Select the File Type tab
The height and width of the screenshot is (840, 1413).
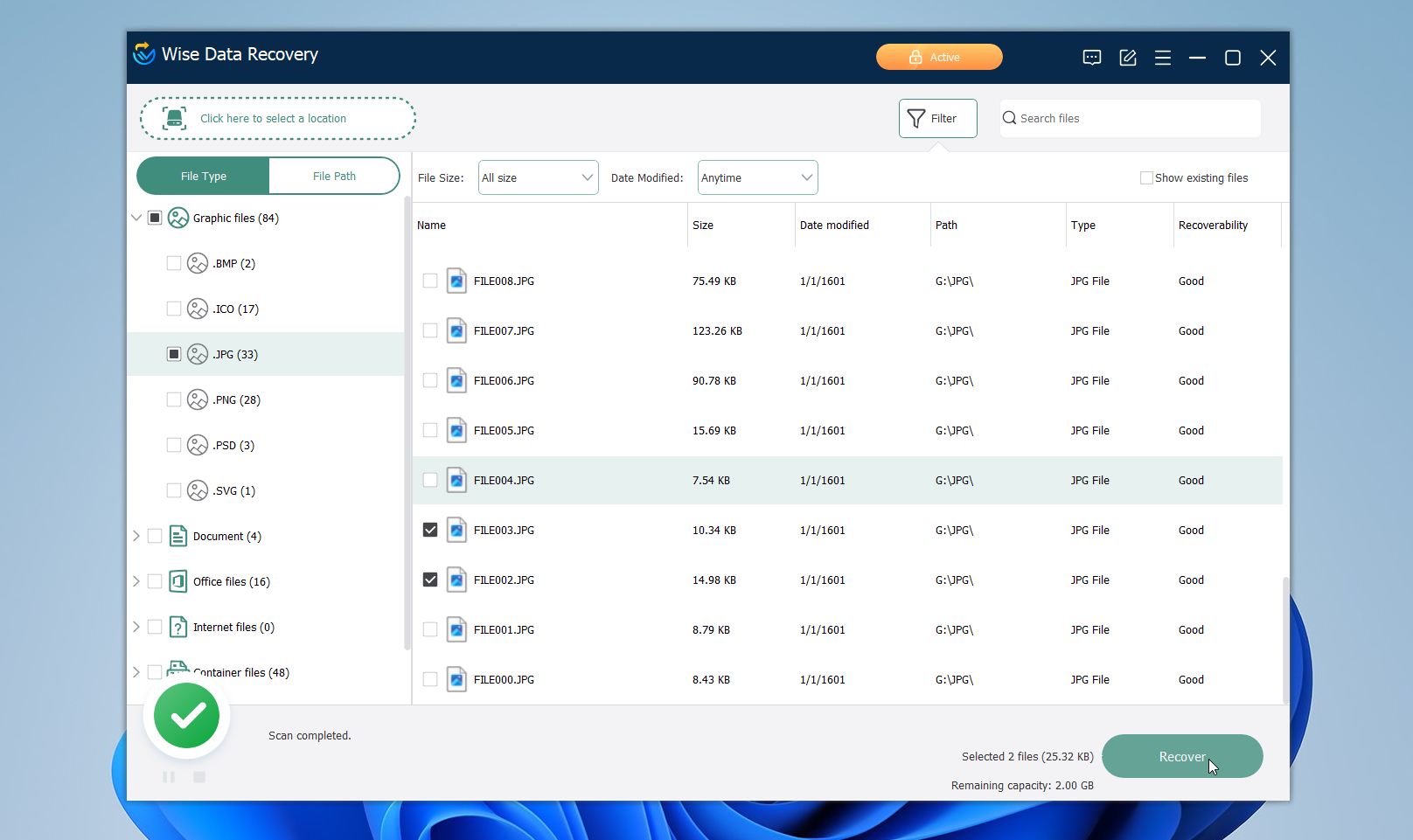pyautogui.click(x=202, y=176)
